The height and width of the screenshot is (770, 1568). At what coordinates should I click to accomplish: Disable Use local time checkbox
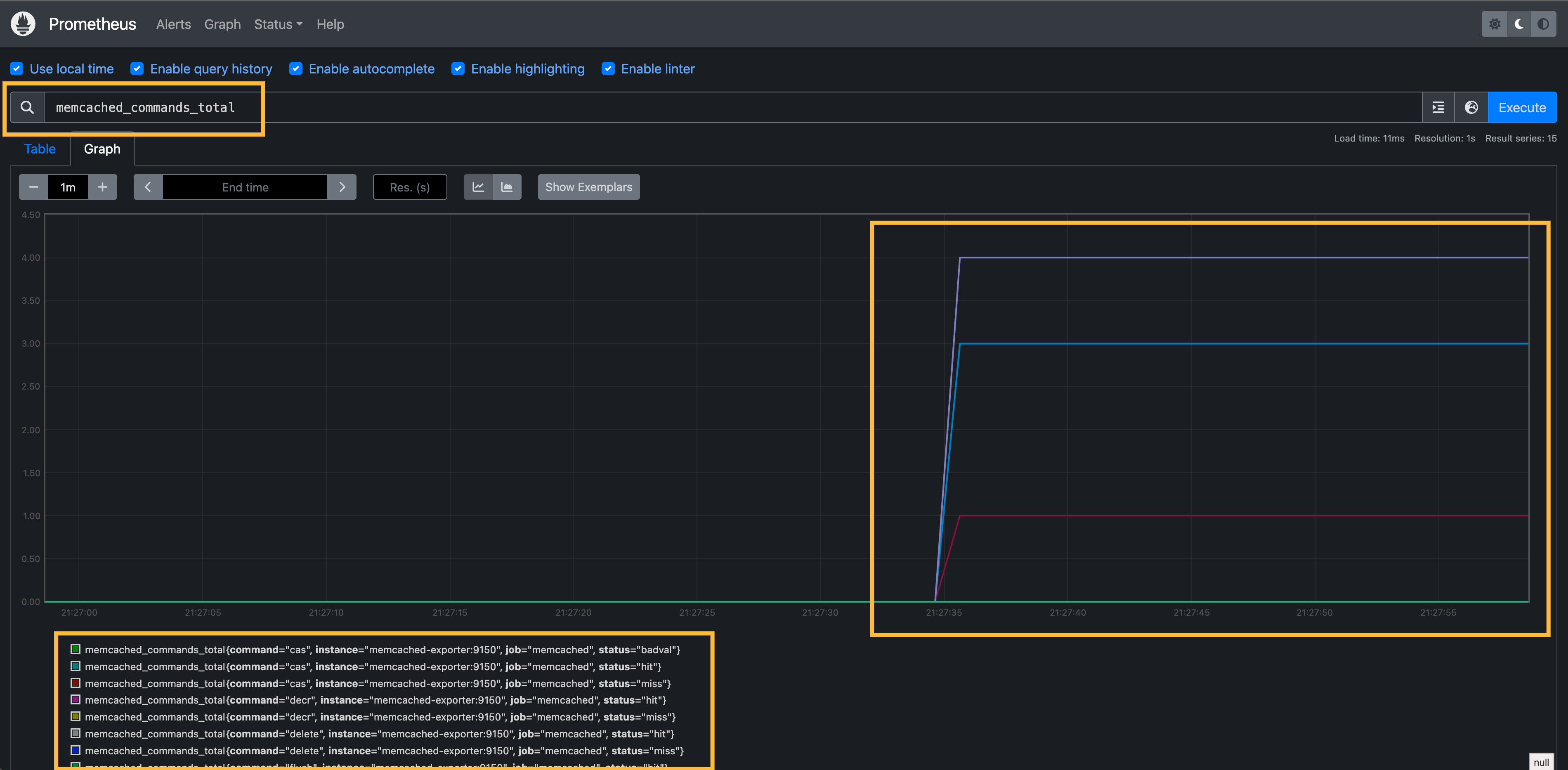[x=17, y=69]
